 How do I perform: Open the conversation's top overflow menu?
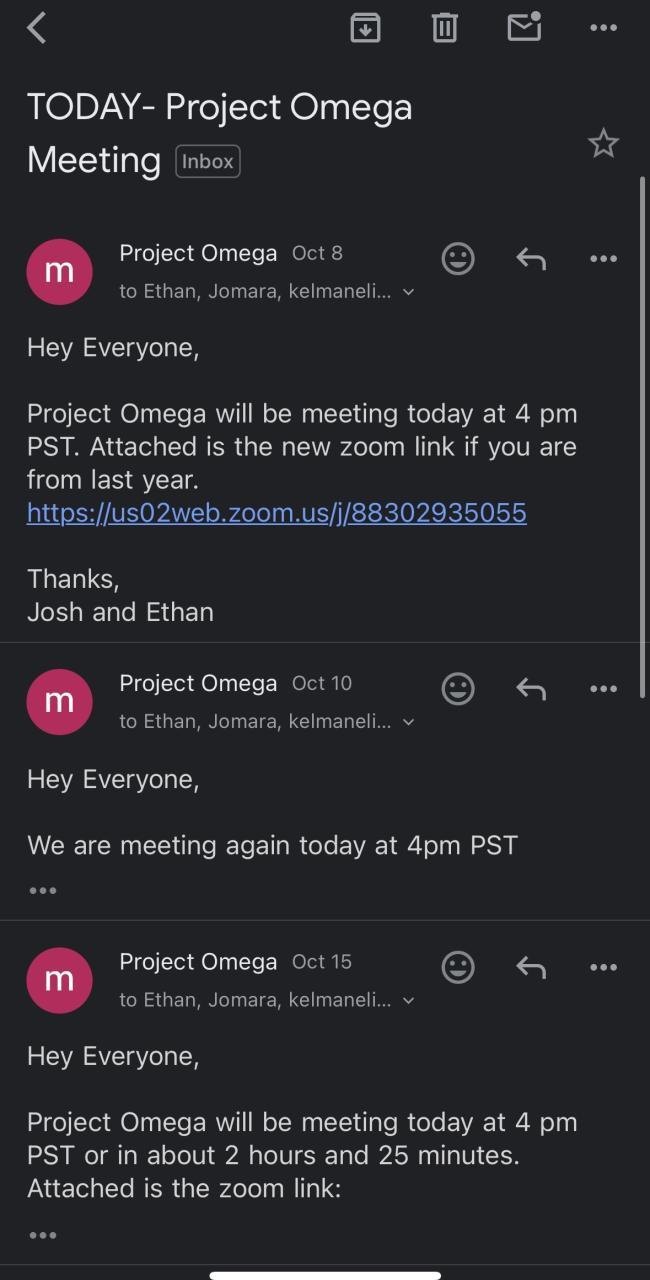point(604,28)
